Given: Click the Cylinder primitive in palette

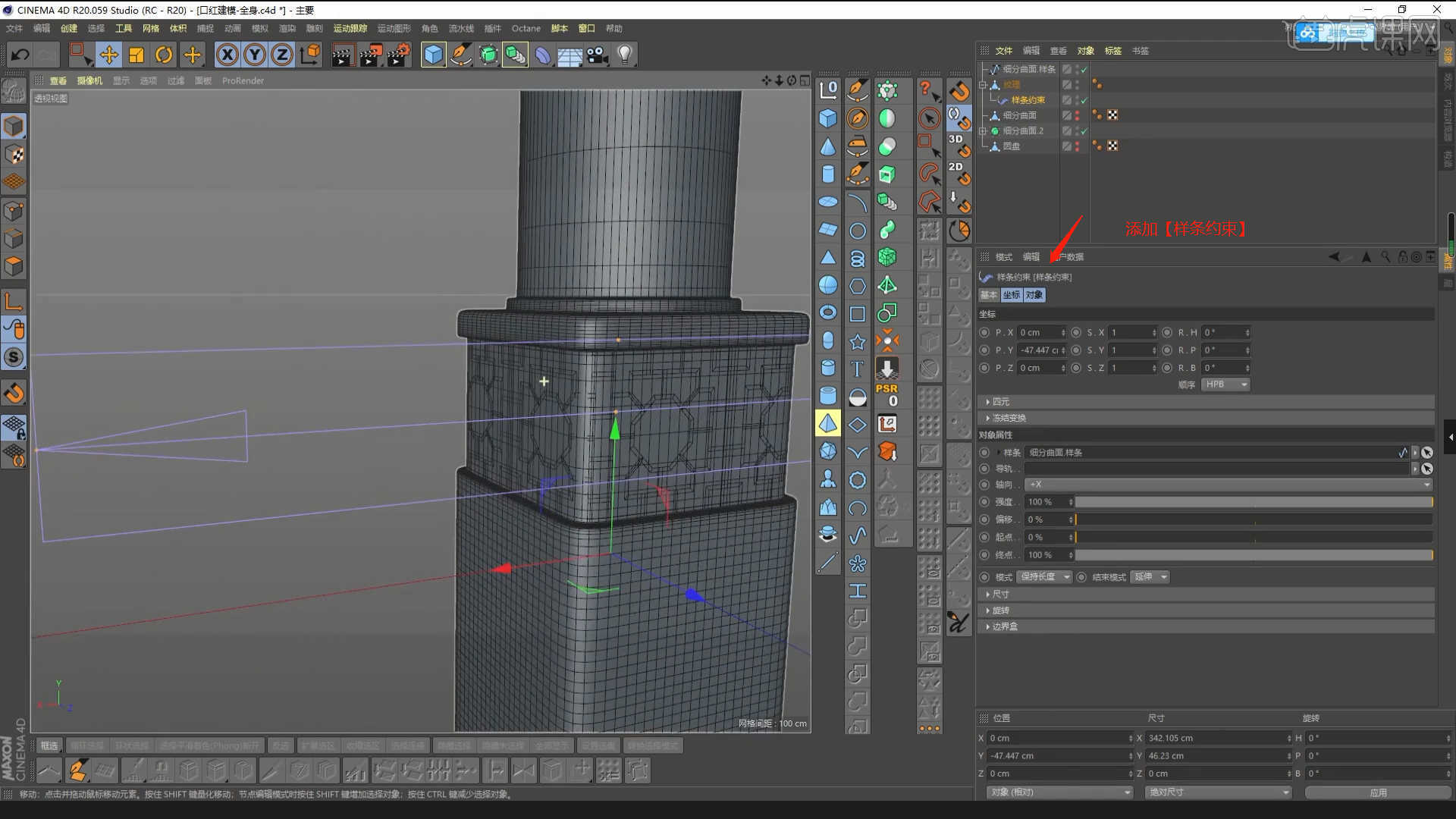Looking at the screenshot, I should click(x=828, y=174).
